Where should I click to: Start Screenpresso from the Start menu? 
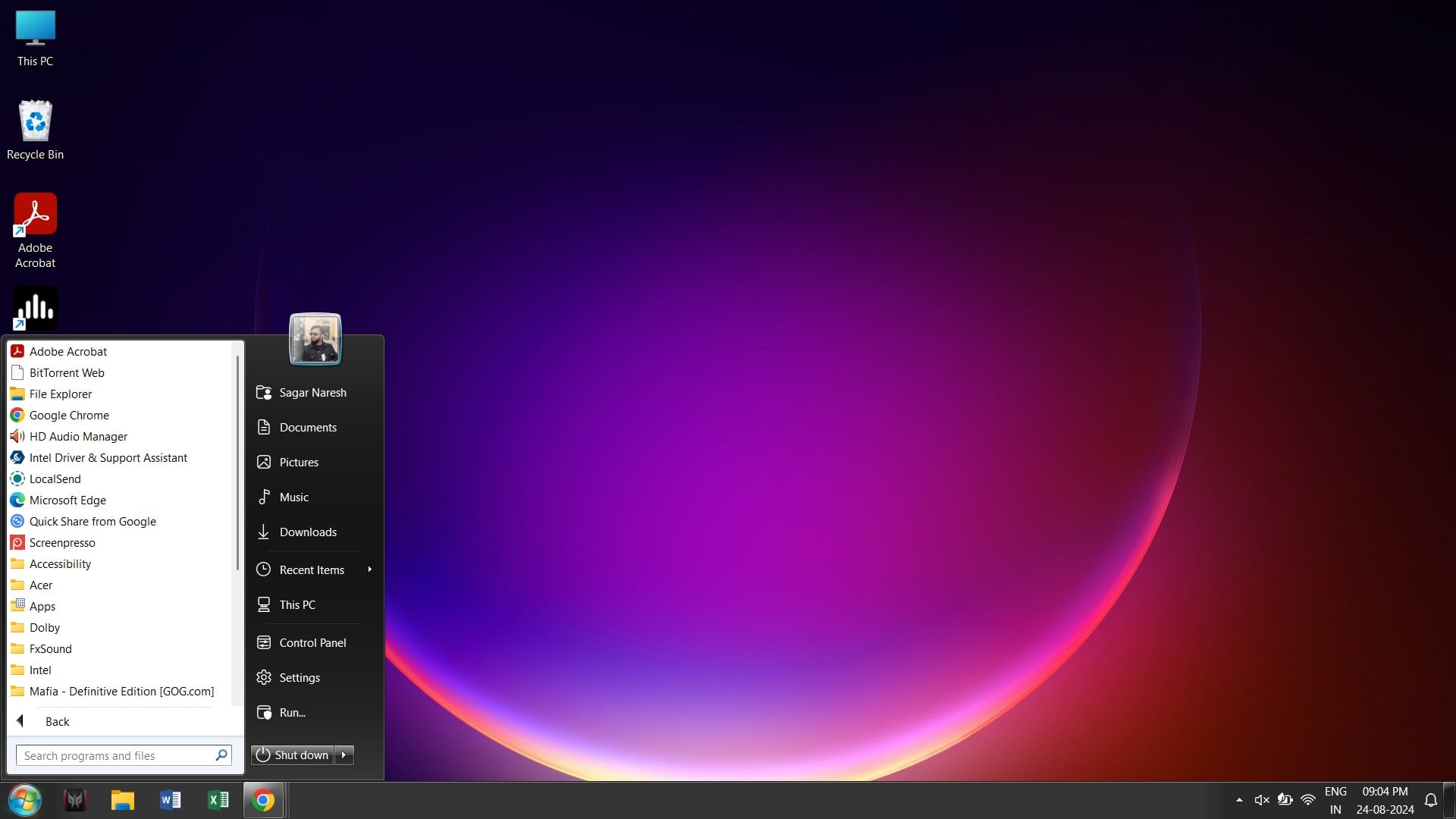click(x=61, y=542)
